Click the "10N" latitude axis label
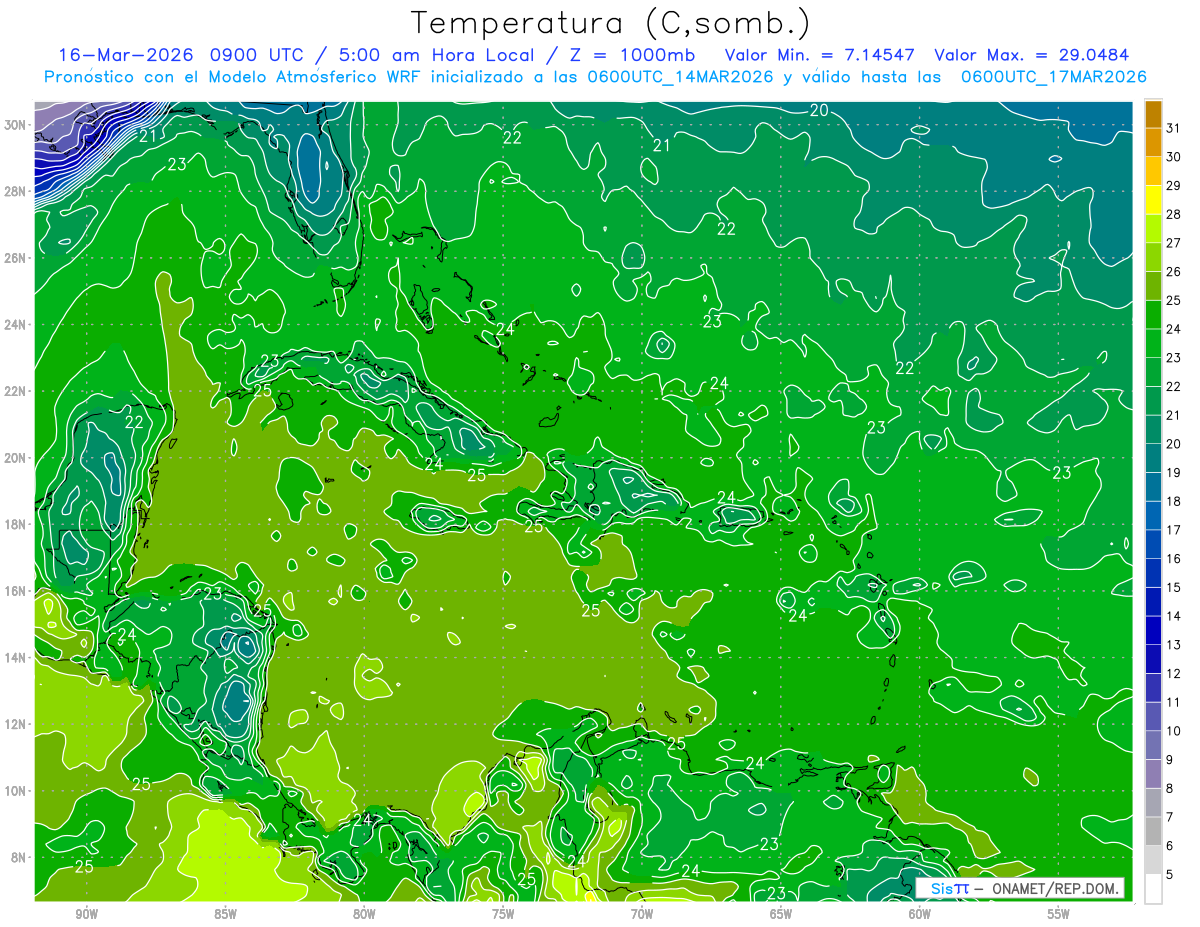 click(16, 791)
